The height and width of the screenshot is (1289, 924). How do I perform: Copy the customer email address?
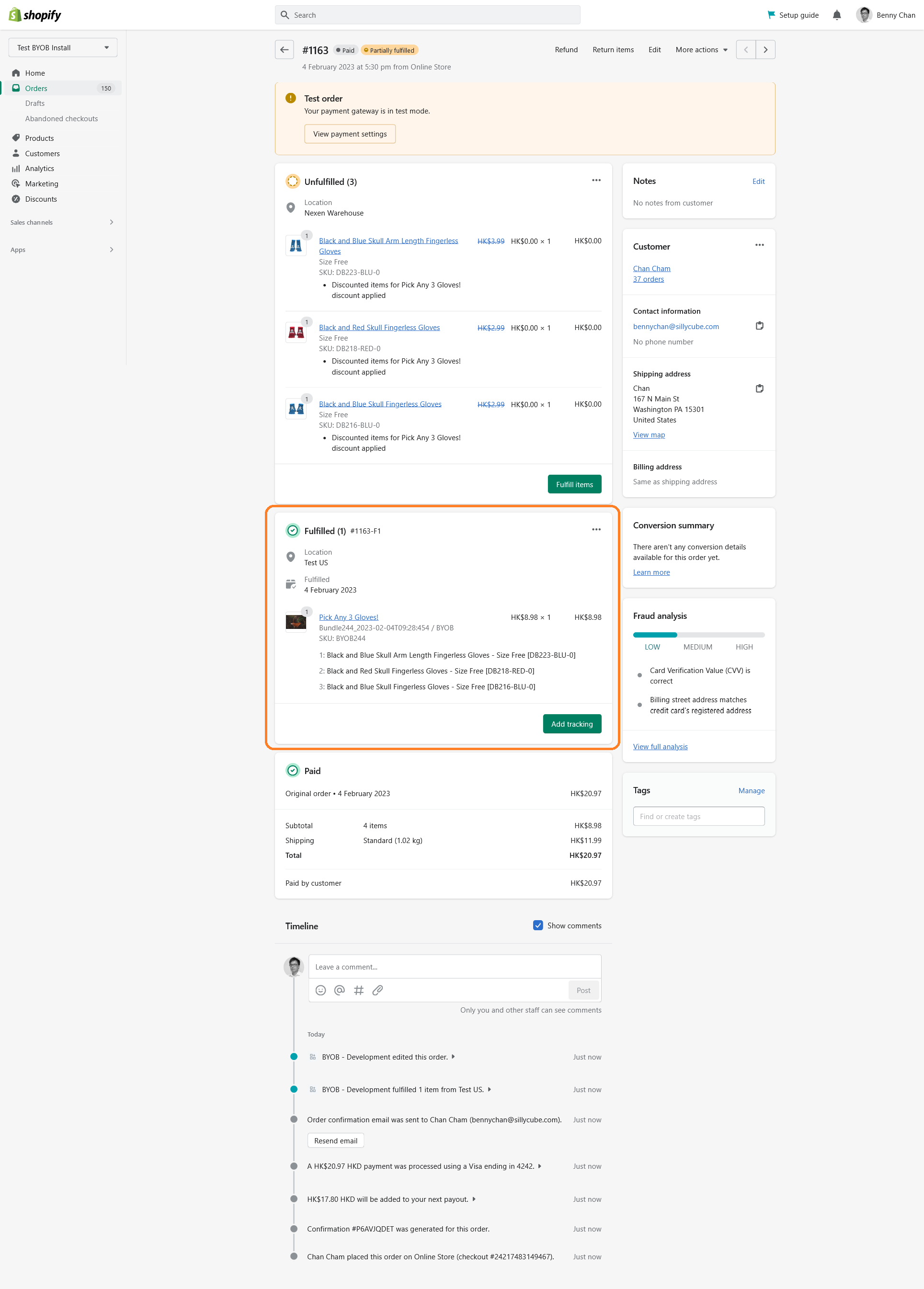[x=759, y=326]
